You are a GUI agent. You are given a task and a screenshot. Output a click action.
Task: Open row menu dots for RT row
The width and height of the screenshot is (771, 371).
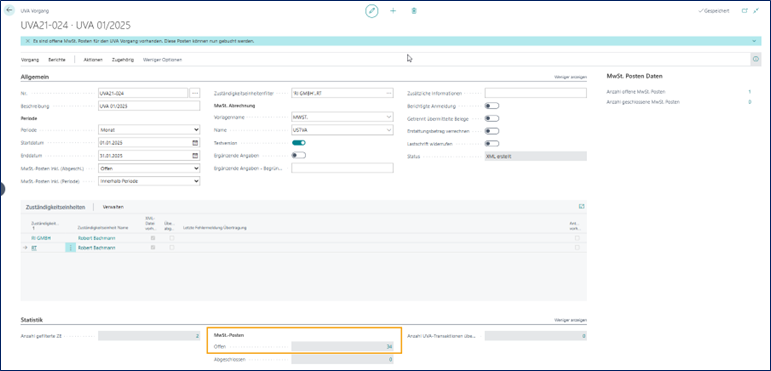tap(70, 248)
